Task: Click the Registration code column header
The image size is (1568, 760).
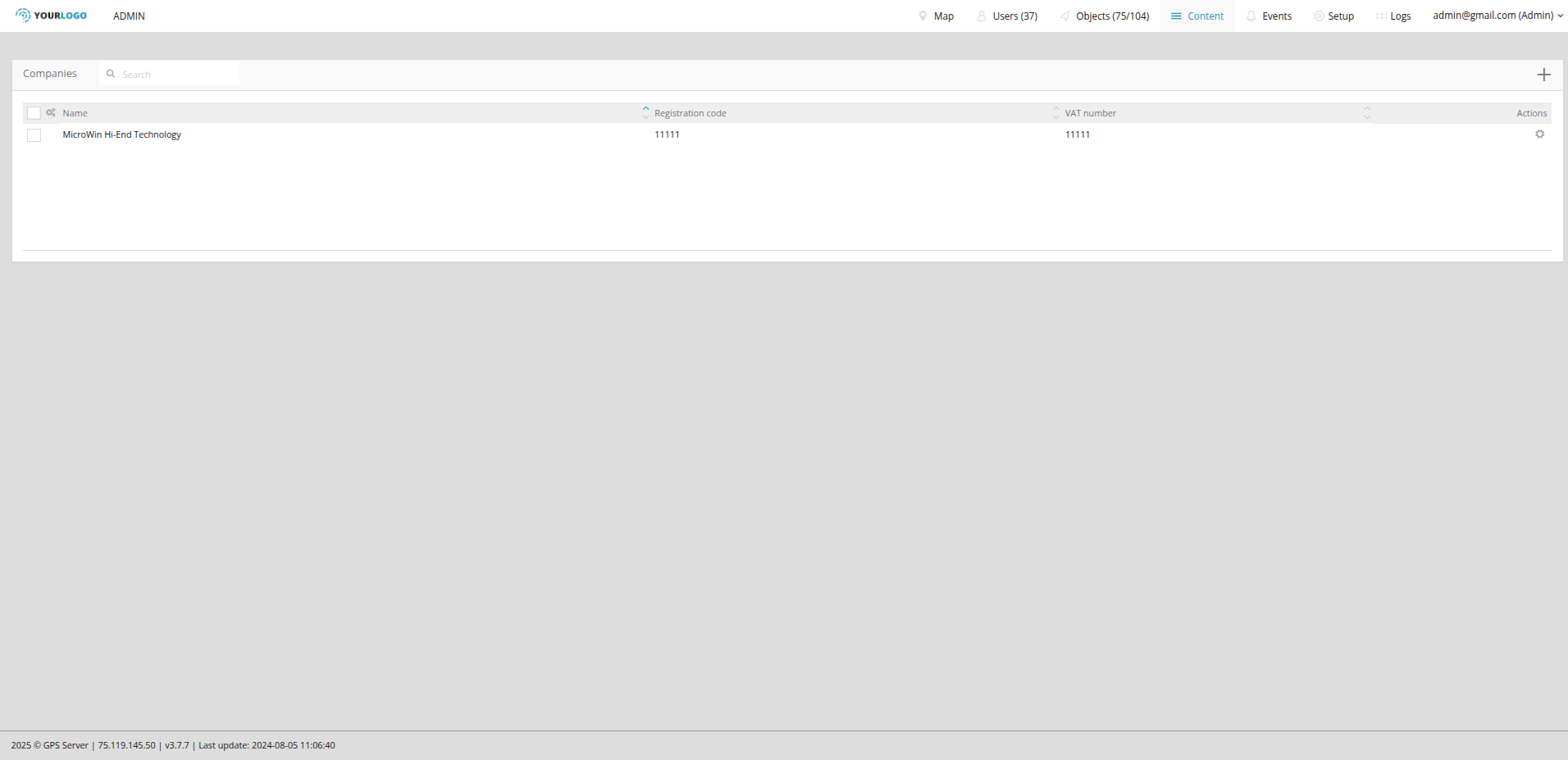Action: [690, 113]
